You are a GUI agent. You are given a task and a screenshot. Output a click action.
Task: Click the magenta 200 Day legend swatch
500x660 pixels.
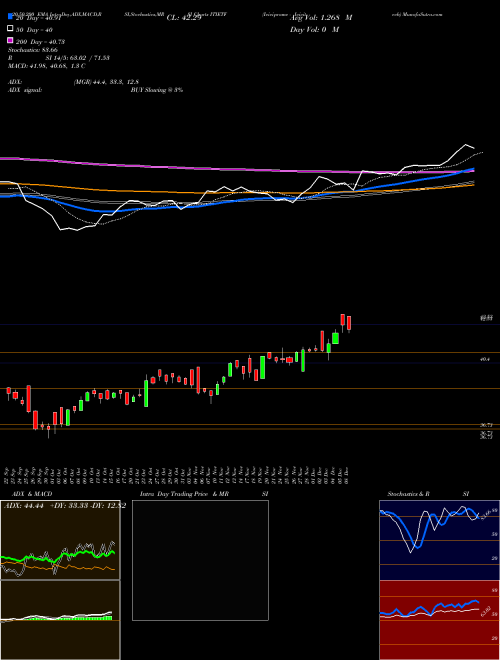pyautogui.click(x=10, y=41)
